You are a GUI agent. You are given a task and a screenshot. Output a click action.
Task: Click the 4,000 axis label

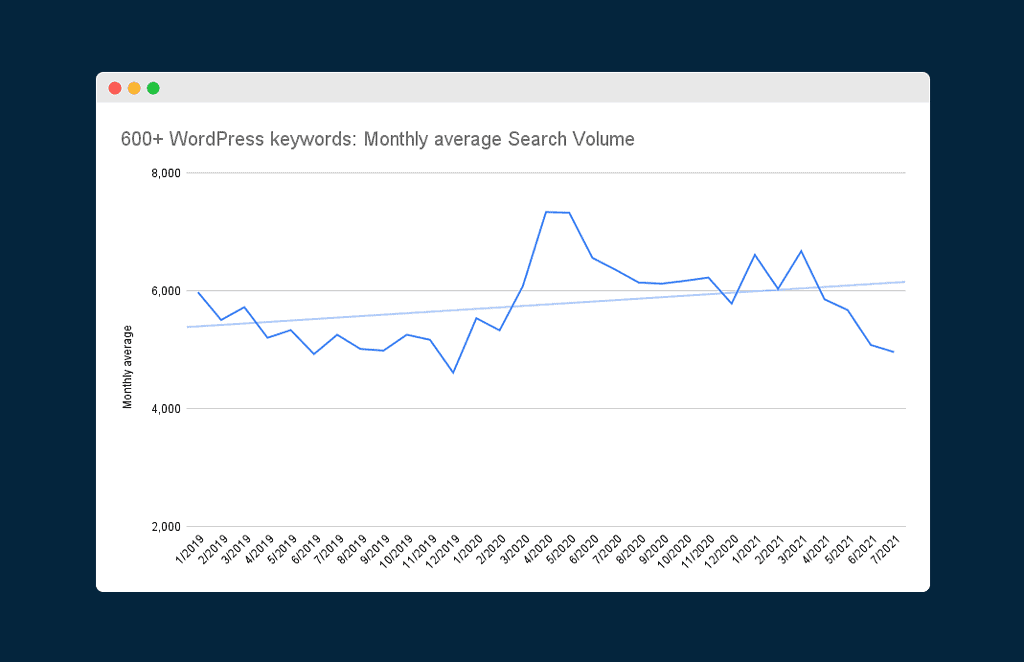click(167, 409)
